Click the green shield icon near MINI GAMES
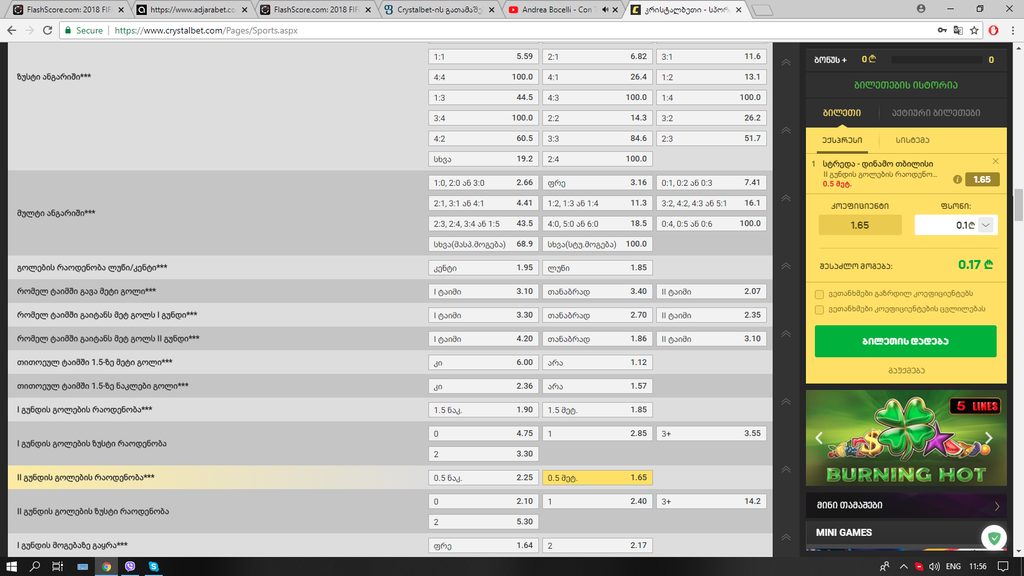Viewport: 1024px width, 576px height. (994, 538)
